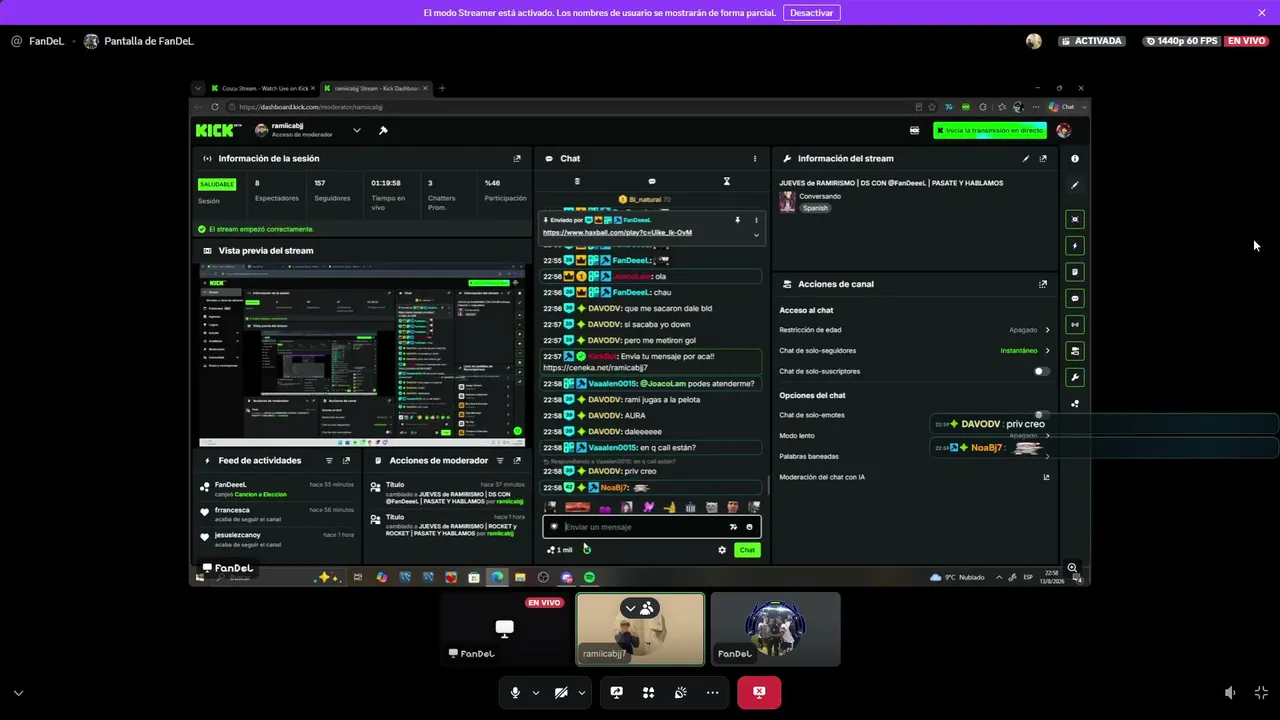The height and width of the screenshot is (720, 1280).
Task: Click the Copilot Chat button in browser toolbar
Action: point(1062,107)
